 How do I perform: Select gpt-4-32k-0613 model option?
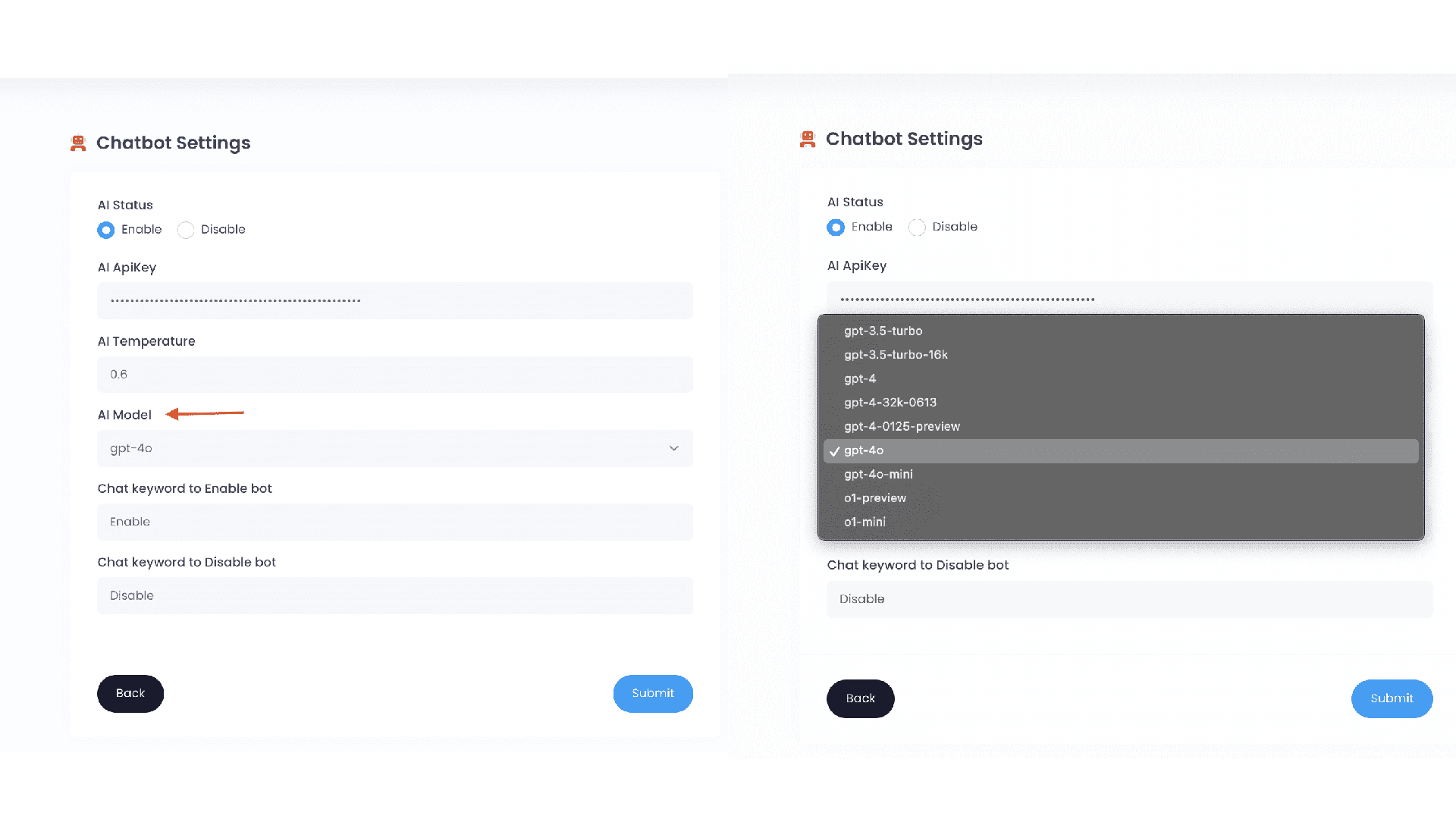click(x=890, y=403)
